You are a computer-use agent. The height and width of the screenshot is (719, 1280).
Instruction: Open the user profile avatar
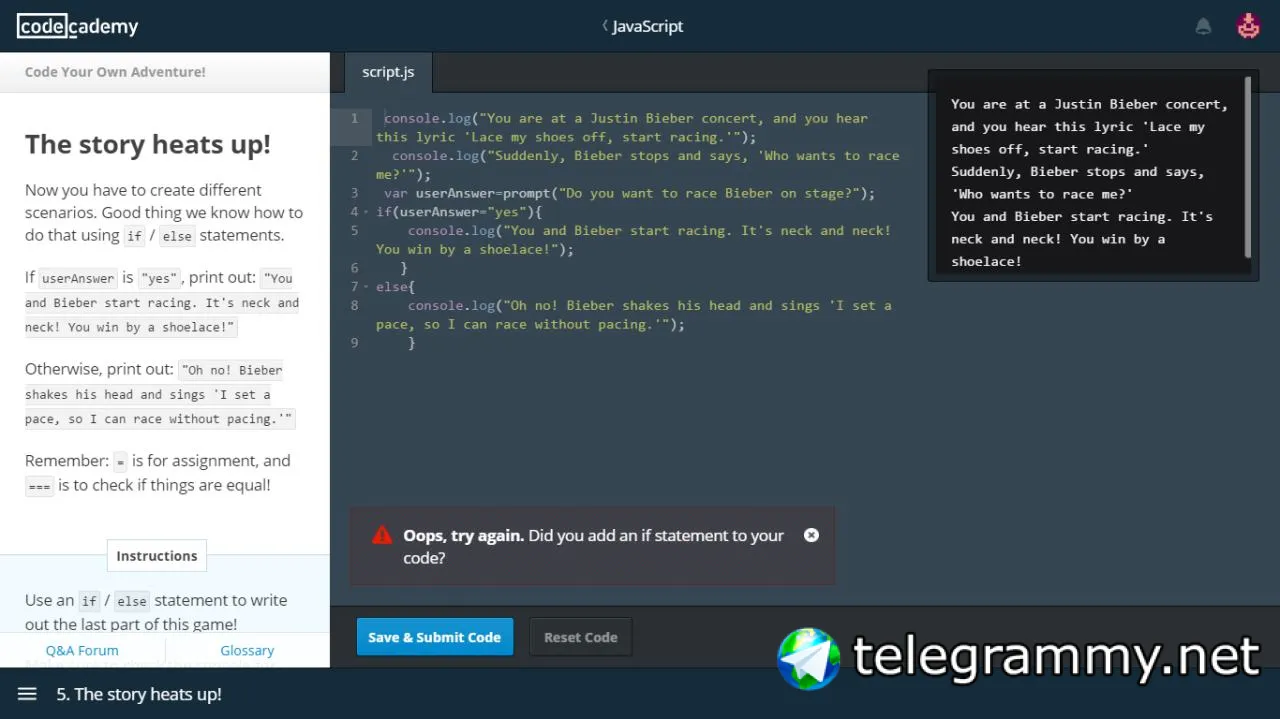tap(1248, 26)
